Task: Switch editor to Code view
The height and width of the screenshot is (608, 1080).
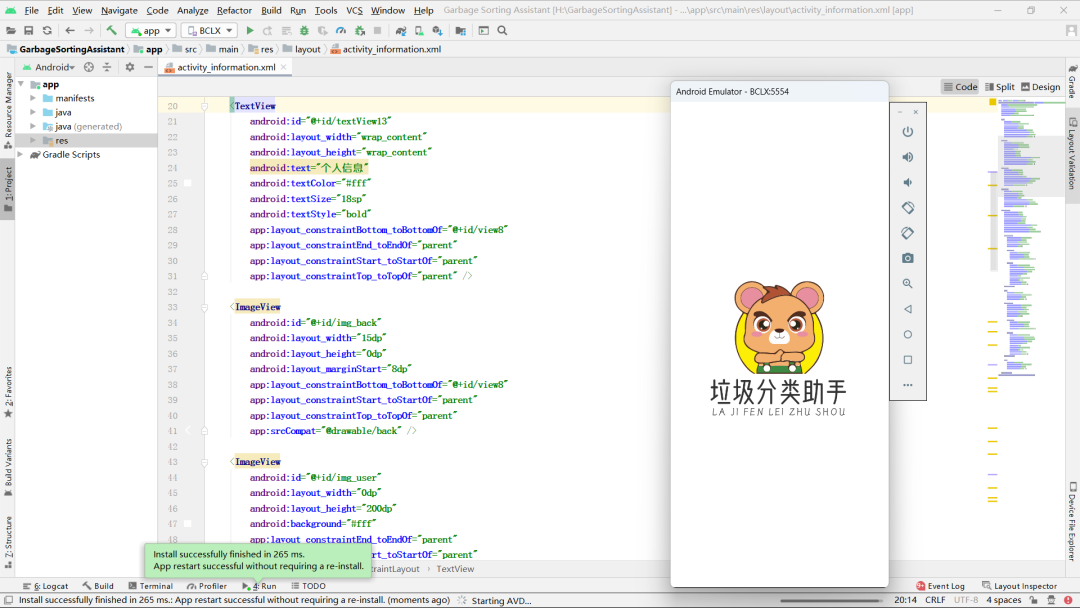Action: click(x=960, y=87)
